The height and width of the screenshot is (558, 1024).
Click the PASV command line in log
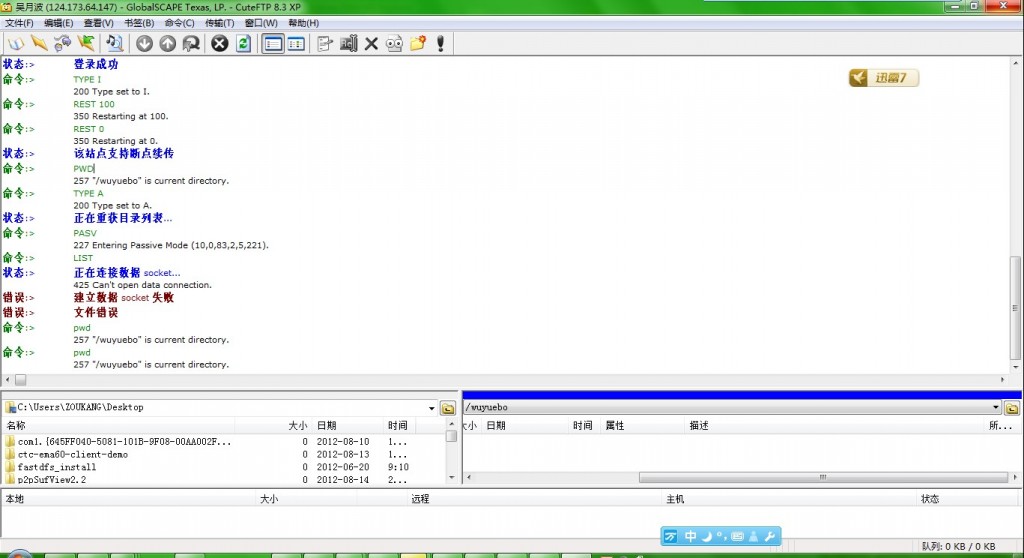85,233
